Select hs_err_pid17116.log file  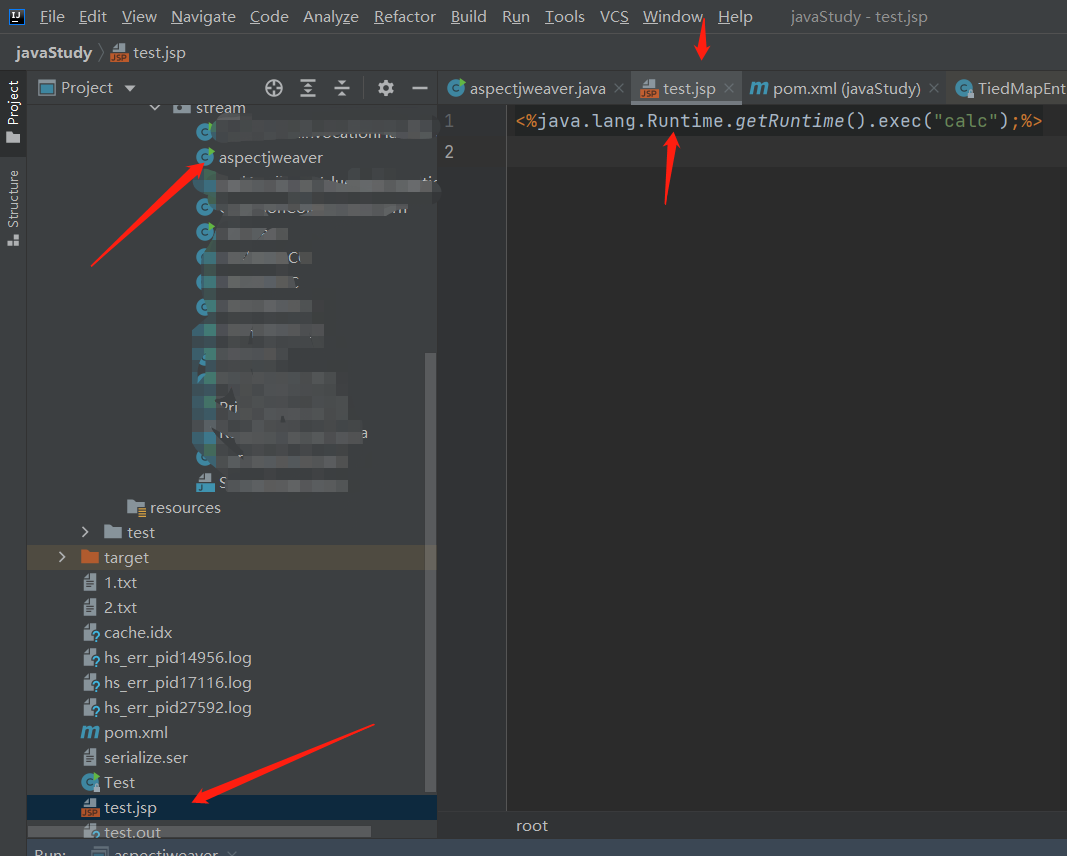[x=178, y=682]
